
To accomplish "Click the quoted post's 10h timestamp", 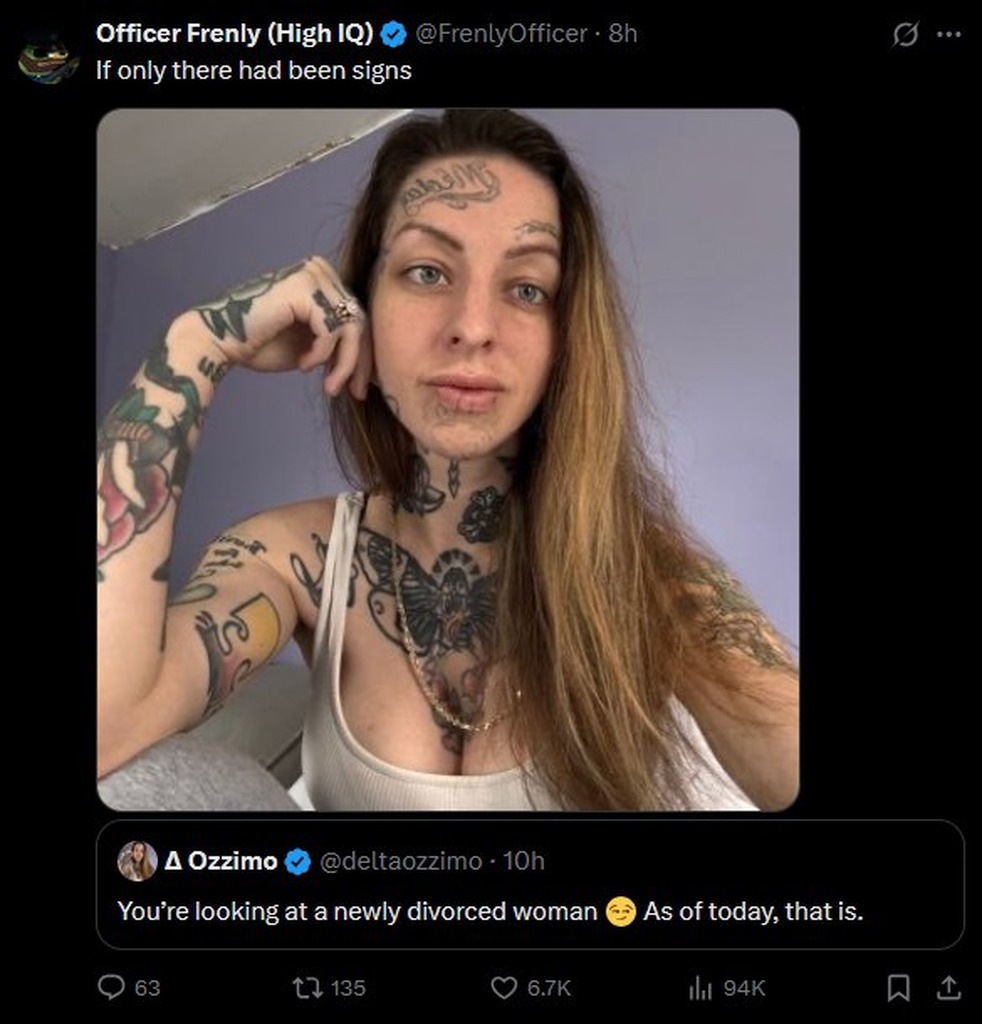I will [524, 861].
